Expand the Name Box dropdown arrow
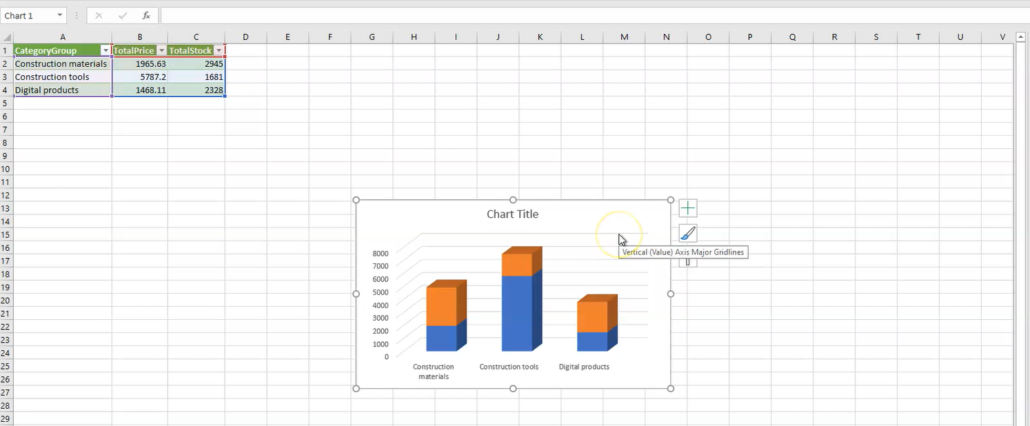The image size is (1030, 426). coord(61,16)
